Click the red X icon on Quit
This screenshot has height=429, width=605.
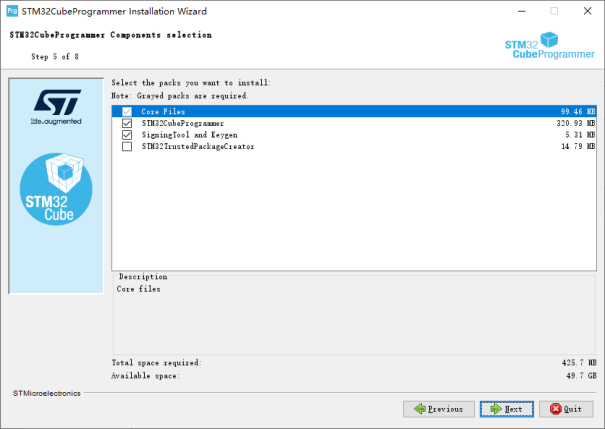[x=556, y=409]
